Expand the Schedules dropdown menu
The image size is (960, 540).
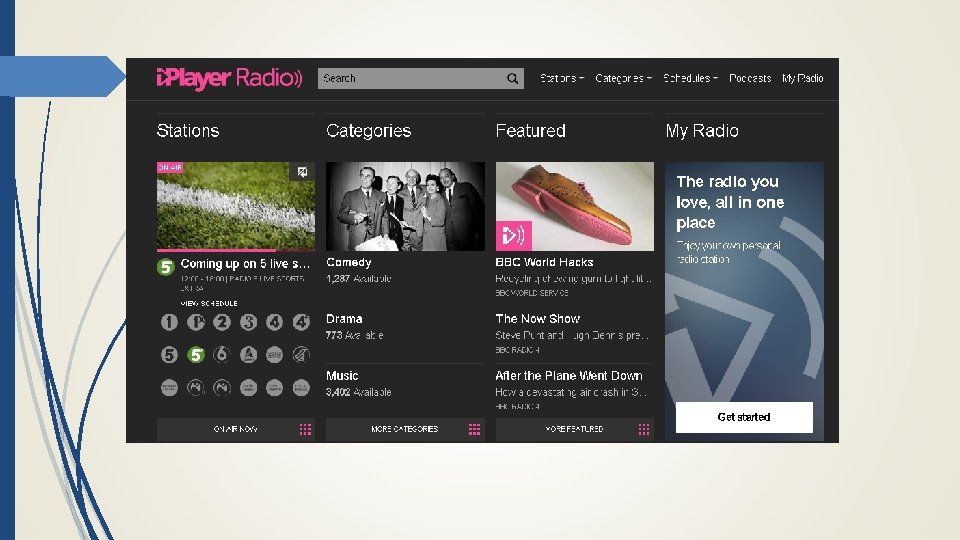691,78
